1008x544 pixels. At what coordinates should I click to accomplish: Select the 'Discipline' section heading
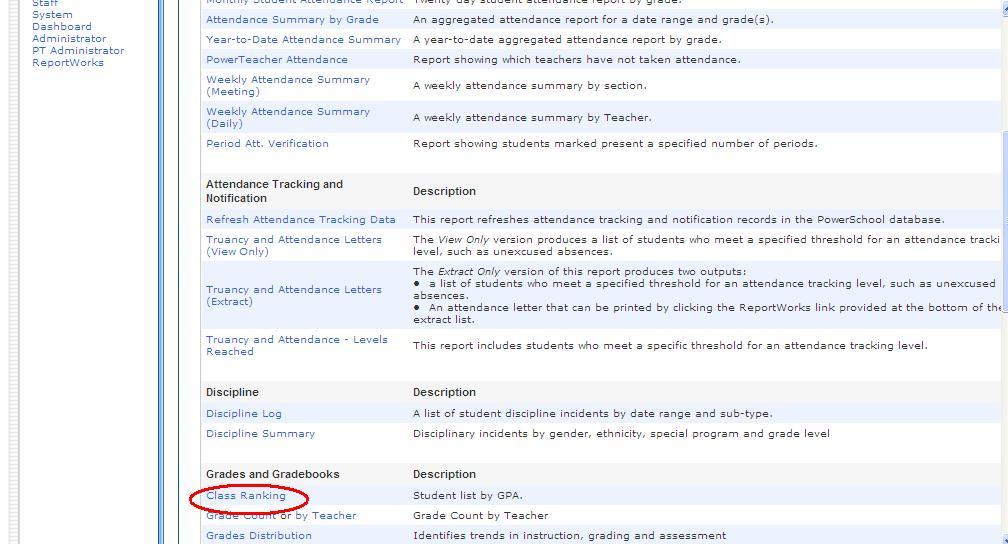pos(232,393)
